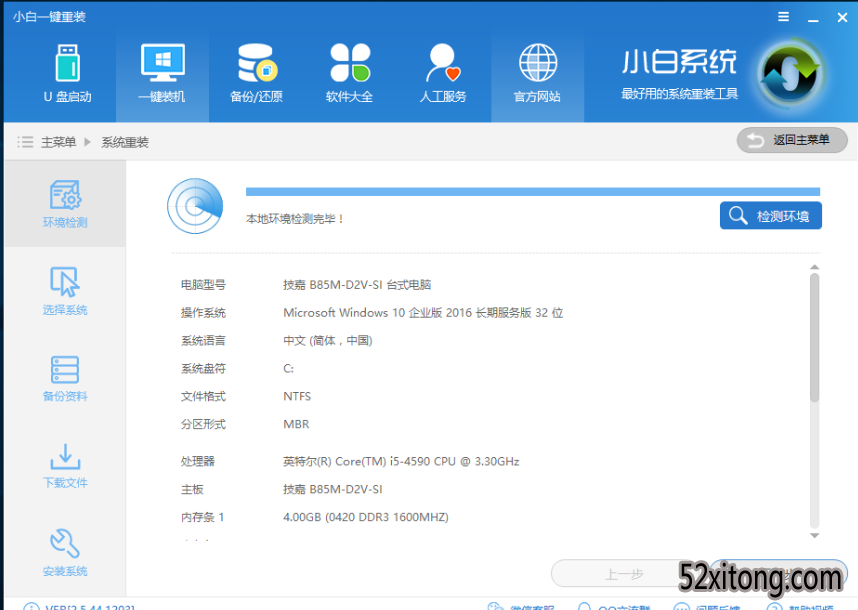858x610 pixels.
Task: Open the 软件大全 software collection
Action: click(x=349, y=74)
